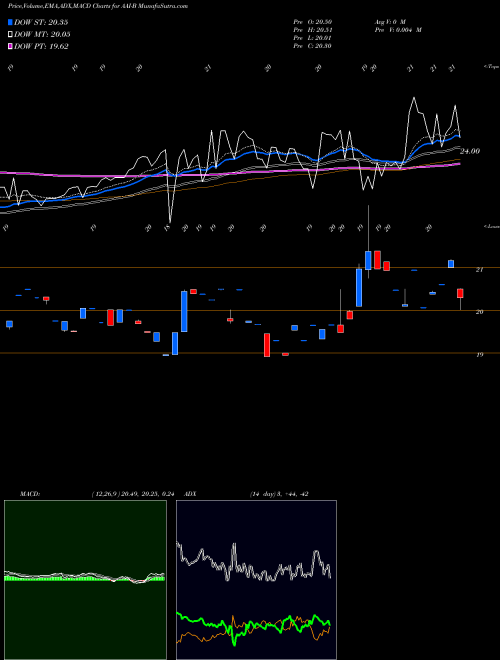Click the '20' price axis label
The height and width of the screenshot is (660, 500).
pyautogui.click(x=479, y=312)
